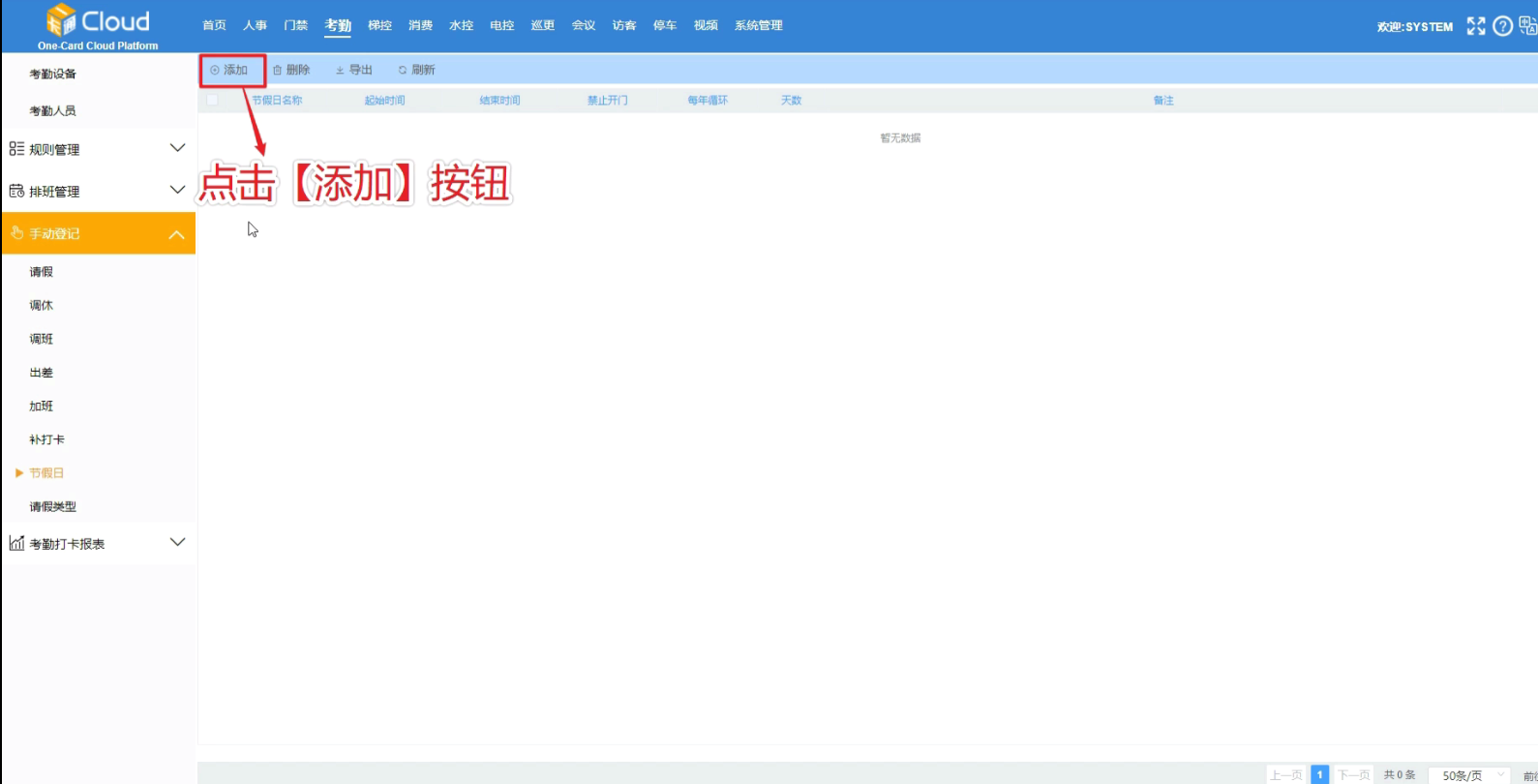Click the 欢迎:SYSTEM user label

pos(1414,26)
